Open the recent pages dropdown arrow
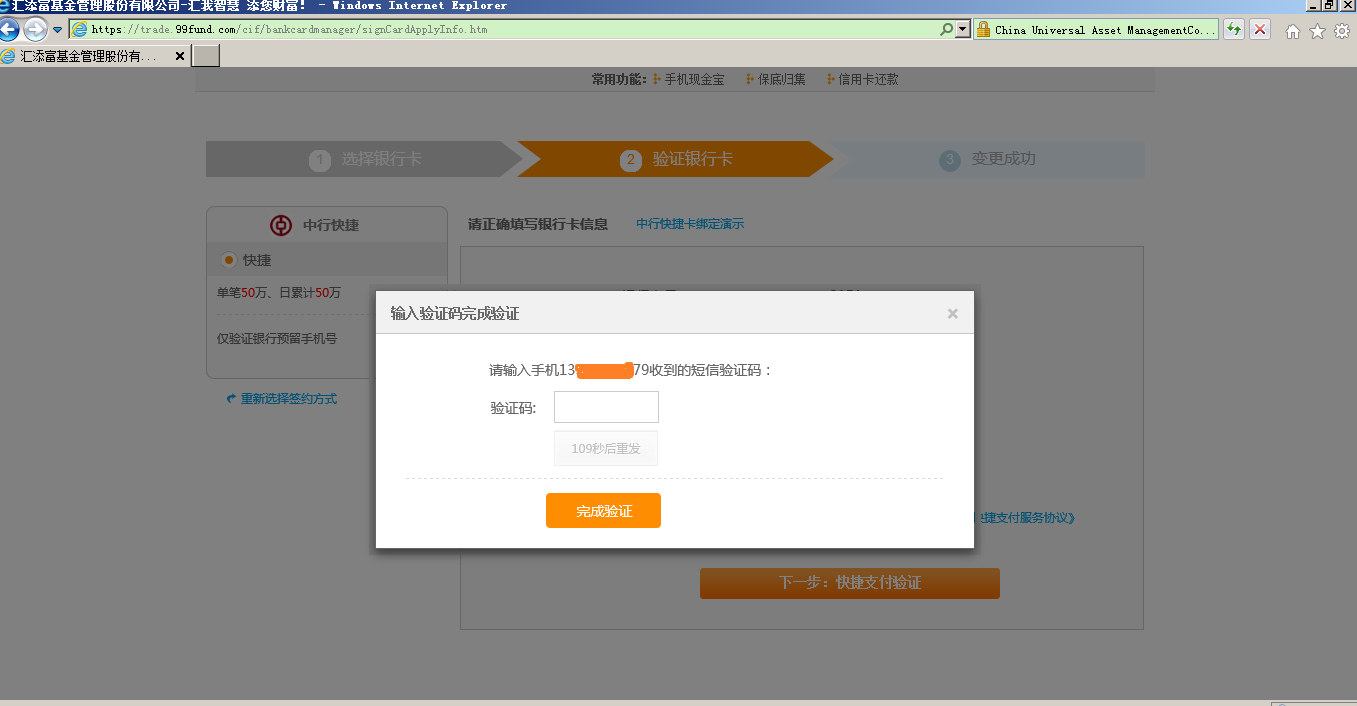The image size is (1357, 706). coord(57,30)
